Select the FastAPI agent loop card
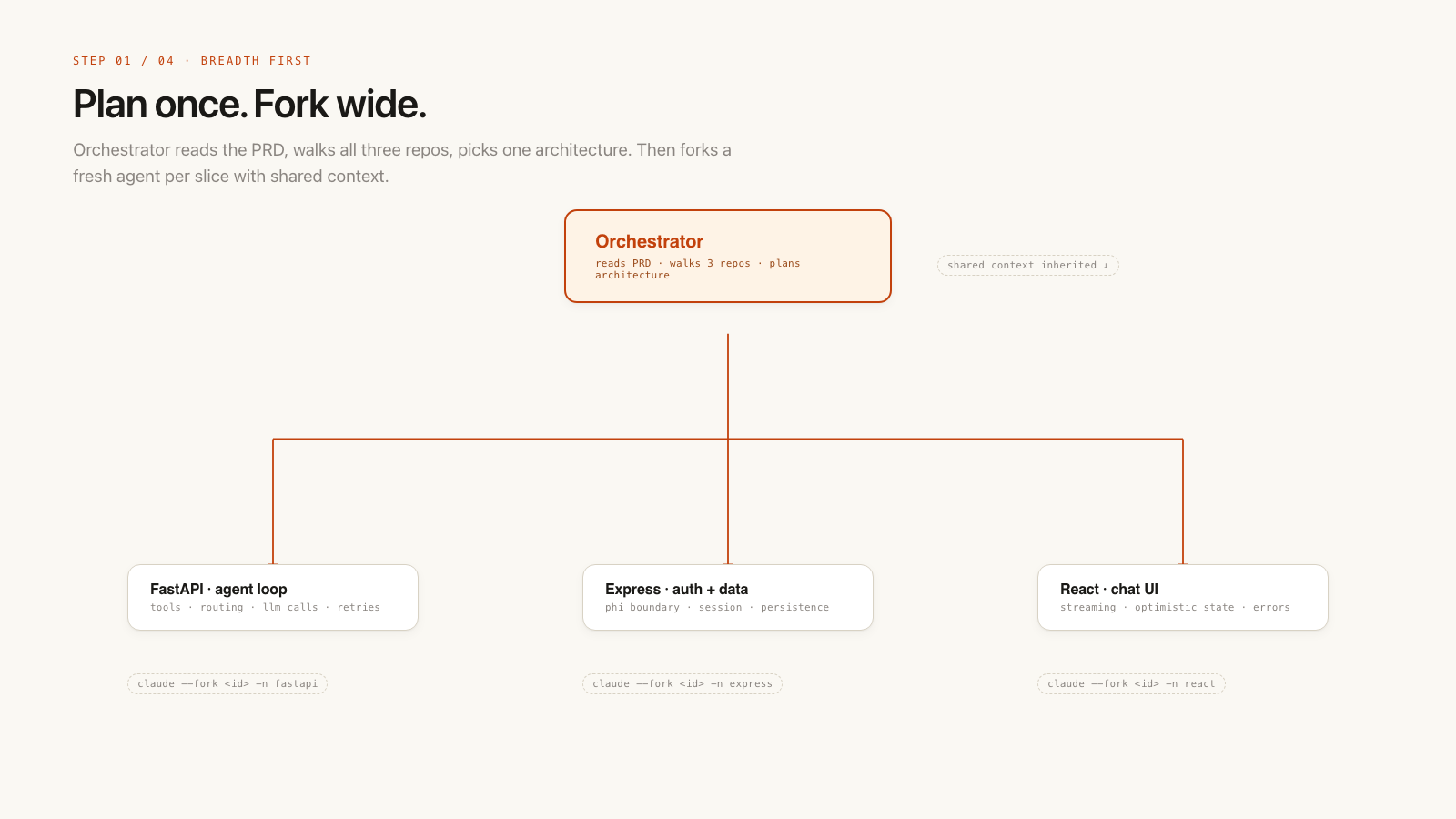Image resolution: width=1456 pixels, height=819 pixels. [x=273, y=597]
